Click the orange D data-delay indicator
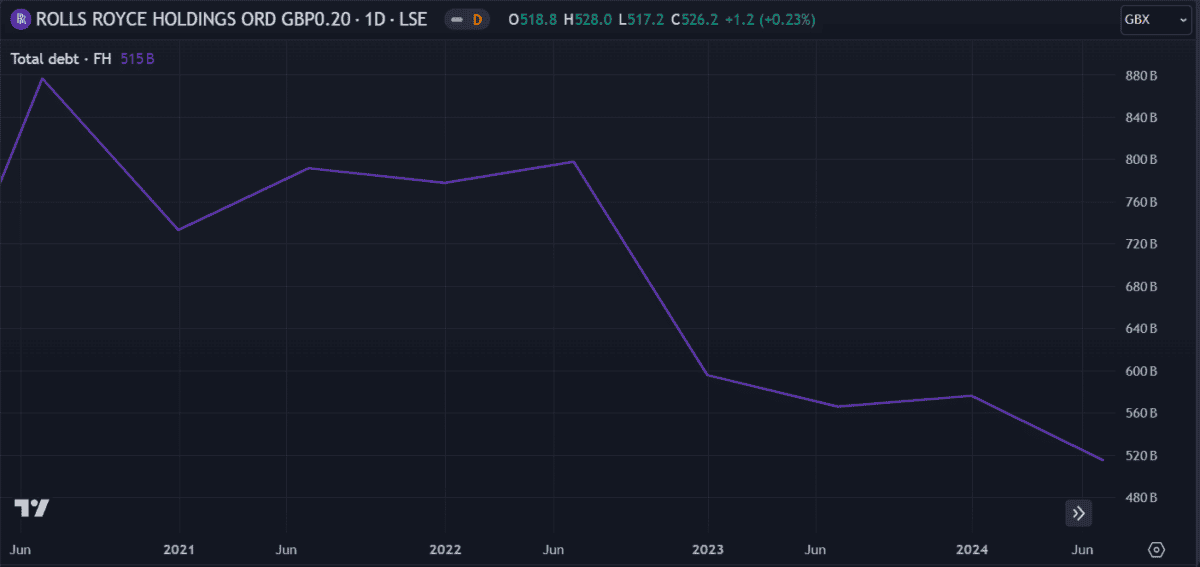The height and width of the screenshot is (567, 1200). click(477, 19)
